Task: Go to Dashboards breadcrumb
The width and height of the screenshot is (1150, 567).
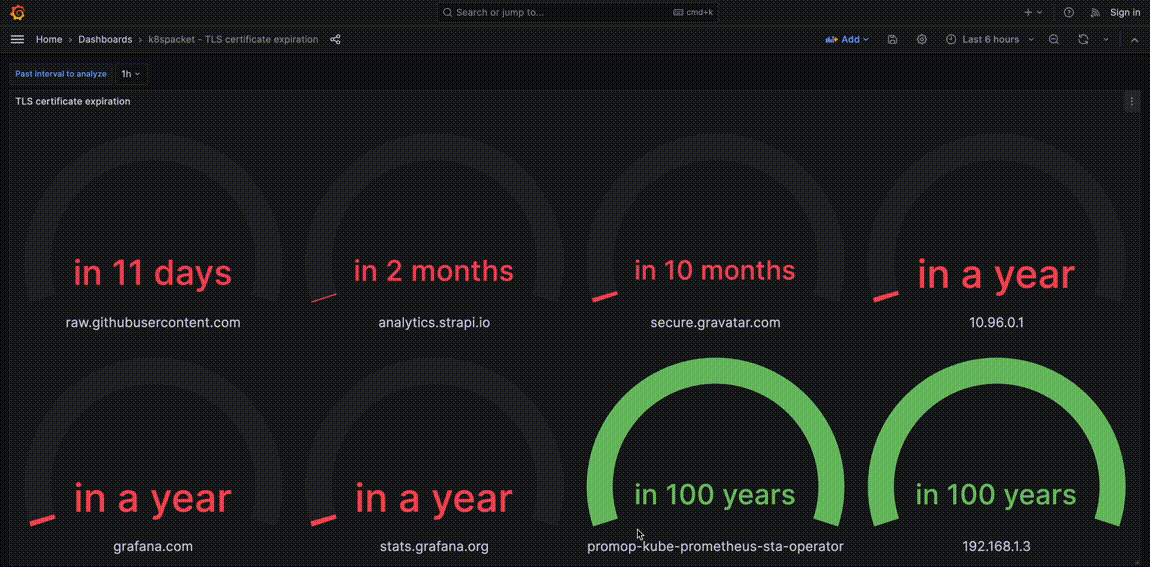Action: click(105, 40)
